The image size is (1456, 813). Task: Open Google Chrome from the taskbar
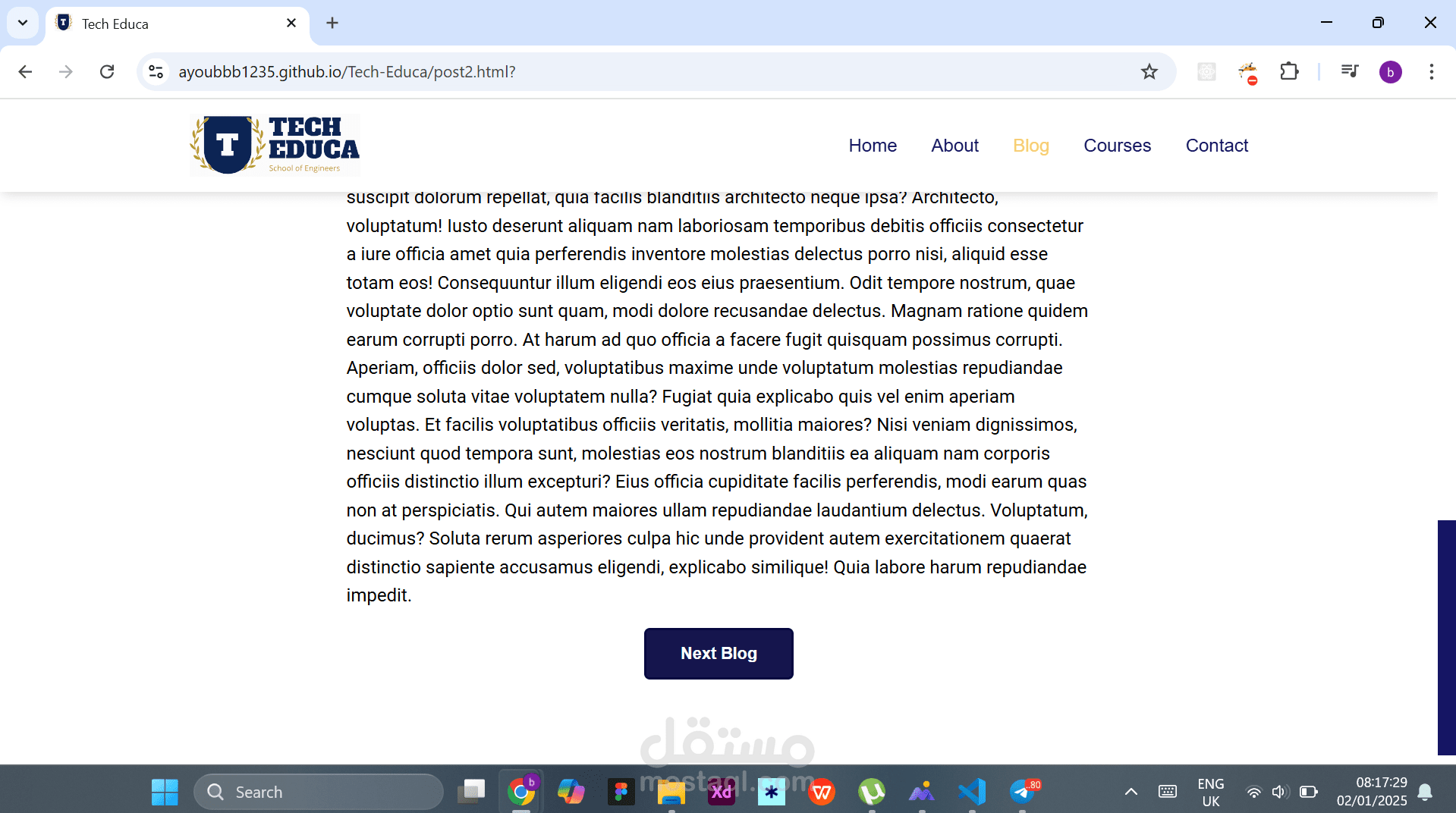(x=521, y=792)
